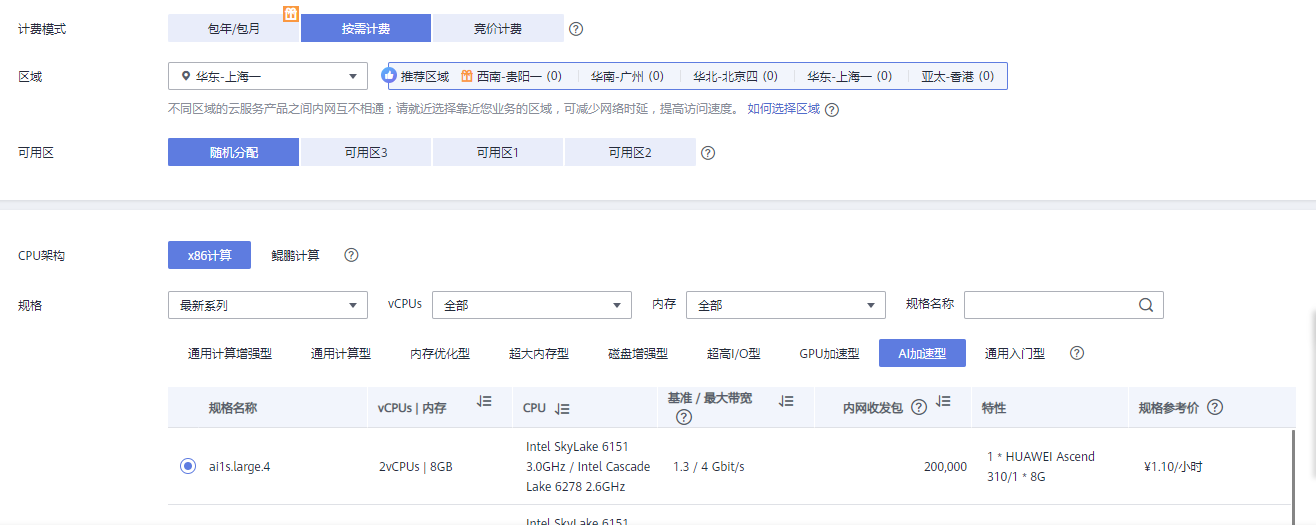Click the ai1s.large.4 spec name
Screen dimensions: 1316x525
pyautogui.click(x=239, y=466)
